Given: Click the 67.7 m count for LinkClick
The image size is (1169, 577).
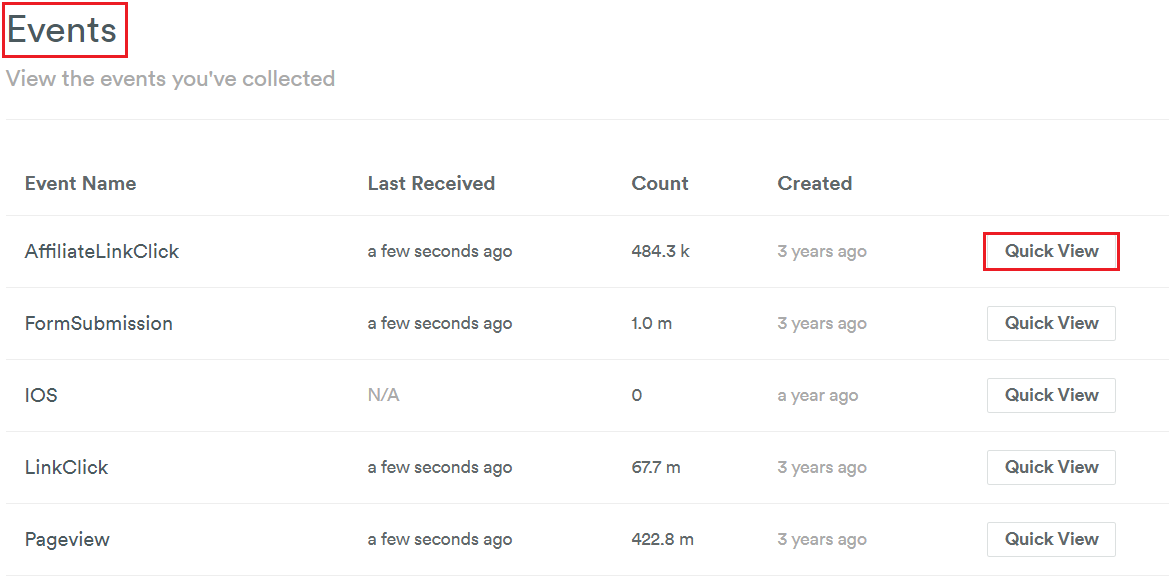Looking at the screenshot, I should click(655, 467).
